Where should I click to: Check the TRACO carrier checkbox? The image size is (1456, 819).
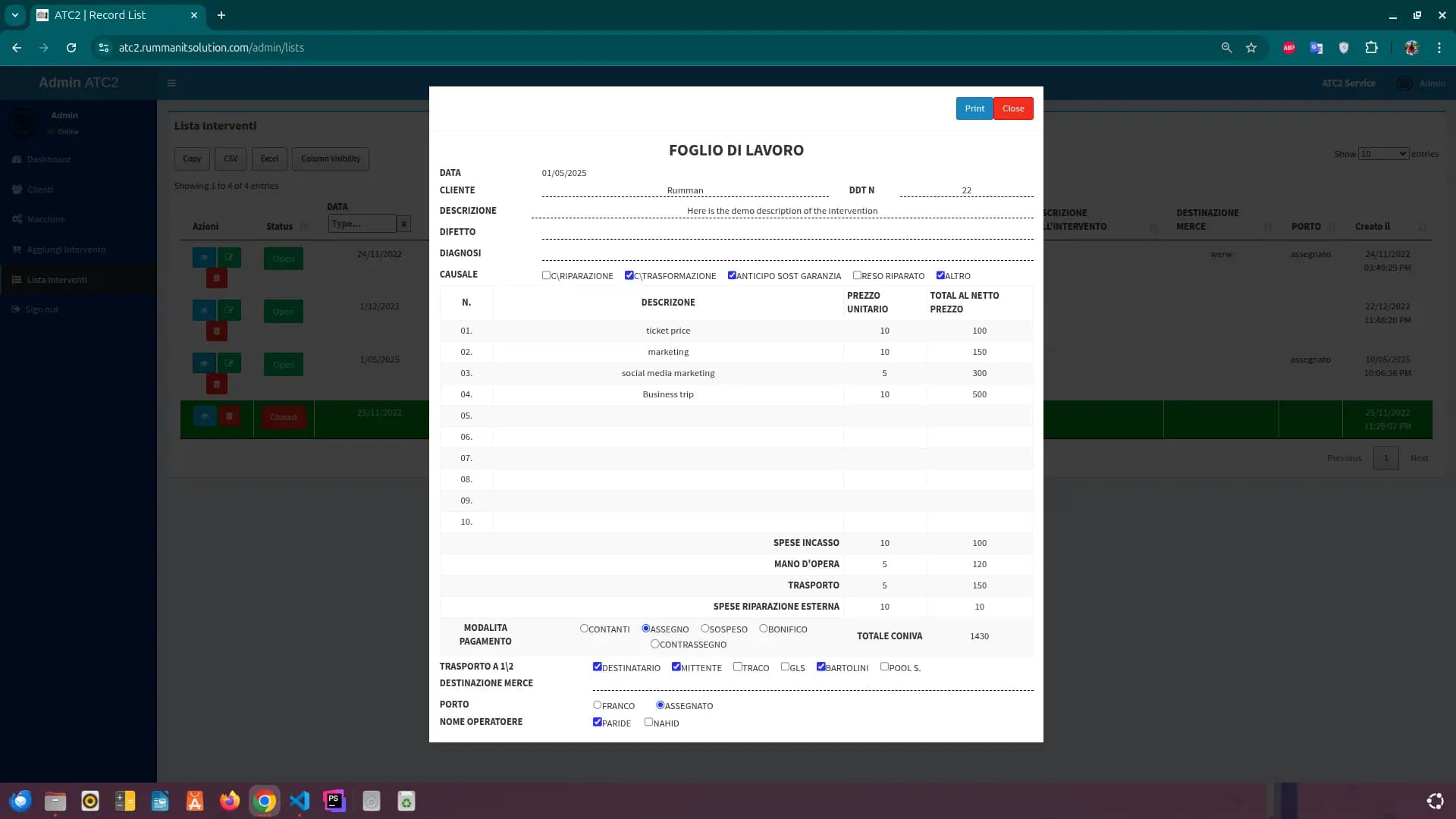[737, 667]
